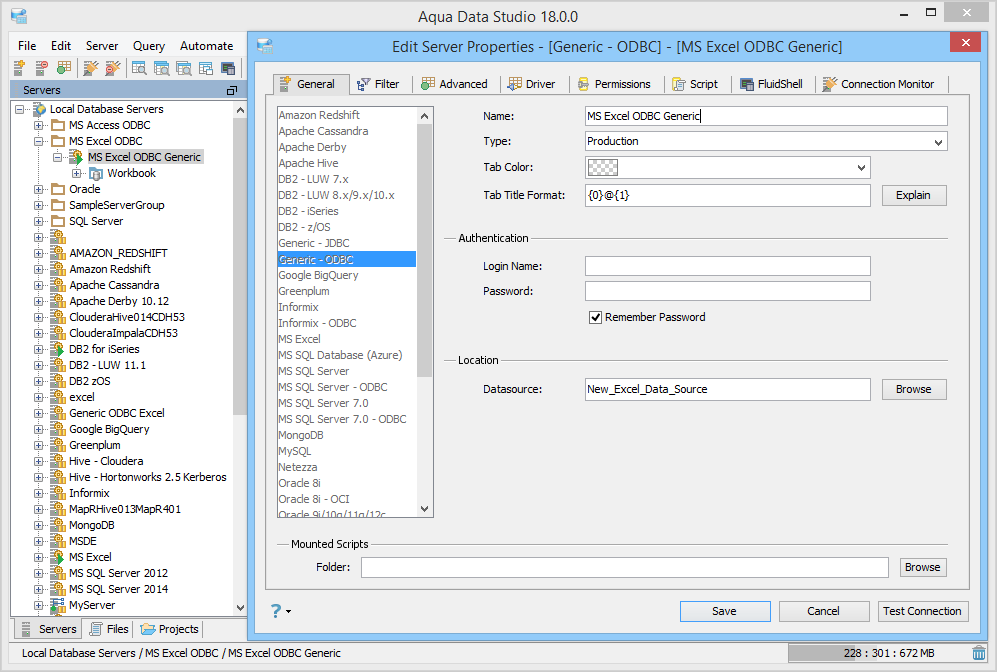Collapse the Local Database Servers root node
The height and width of the screenshot is (672, 997).
point(20,109)
